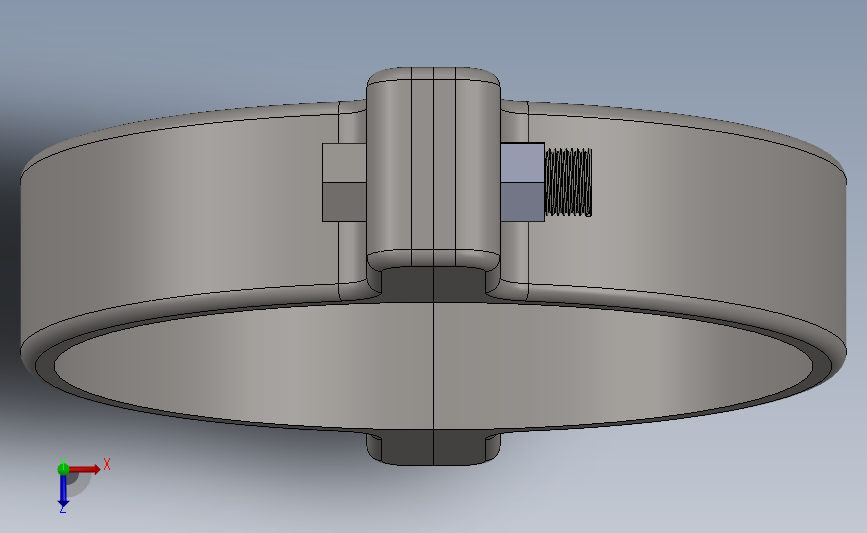The image size is (867, 533).
Task: Select the lower clamp lug under the ring
Action: 434,448
